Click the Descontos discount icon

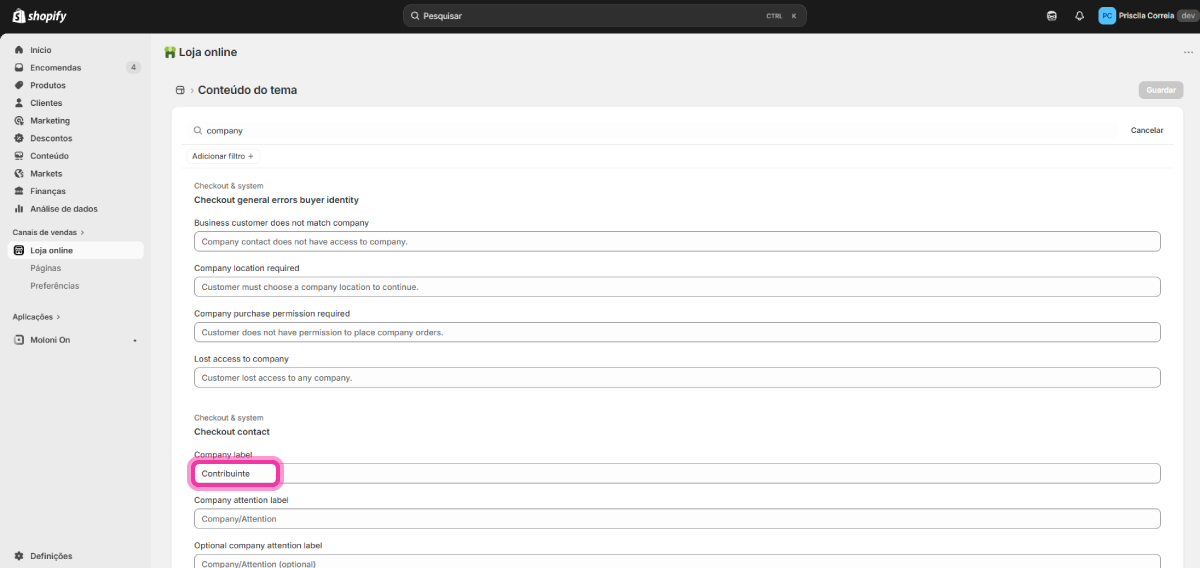19,138
